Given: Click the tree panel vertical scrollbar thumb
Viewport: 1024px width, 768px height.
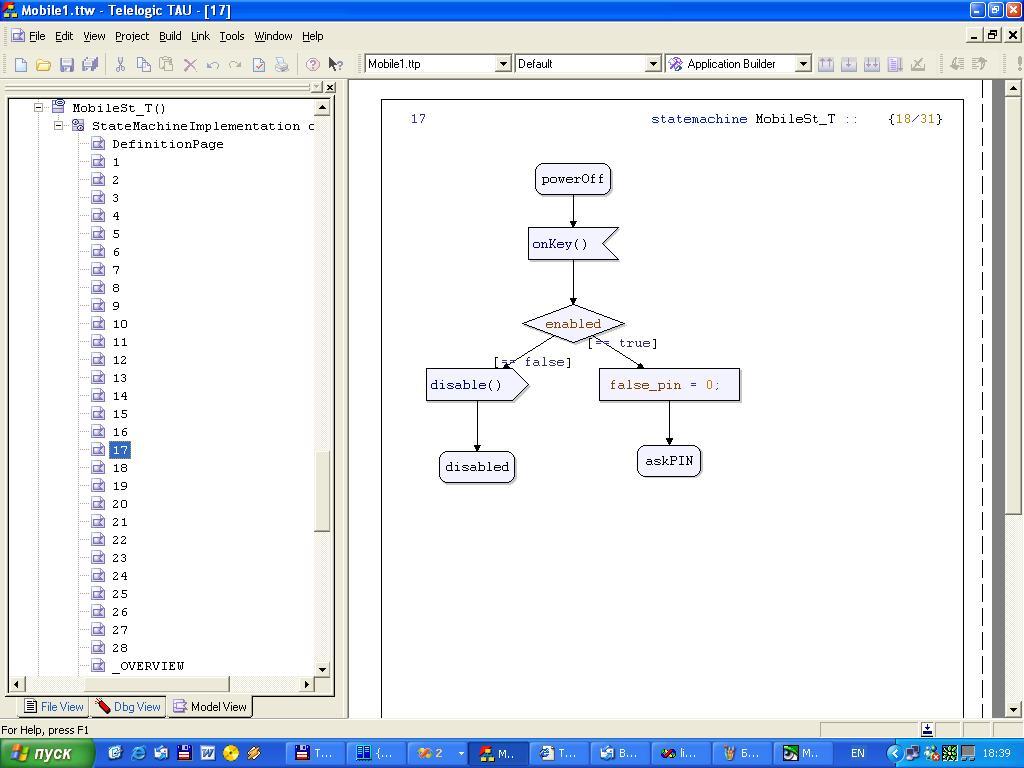Looking at the screenshot, I should (322, 490).
